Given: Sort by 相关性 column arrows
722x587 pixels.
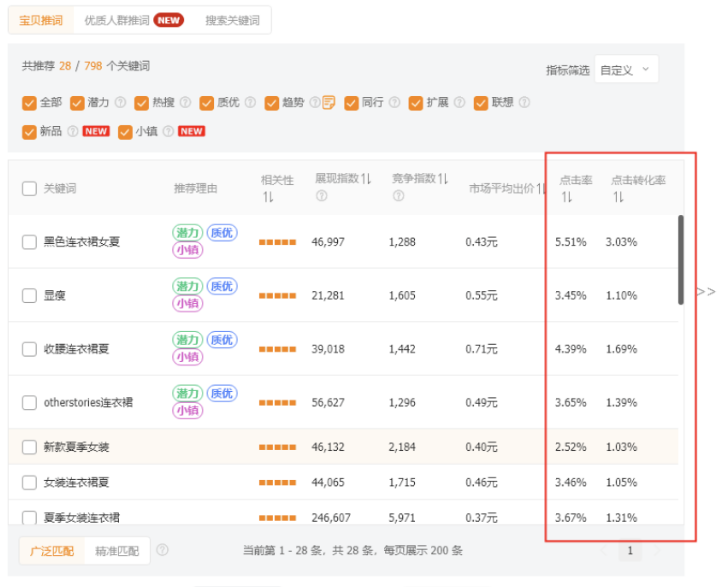Looking at the screenshot, I should (x=268, y=197).
